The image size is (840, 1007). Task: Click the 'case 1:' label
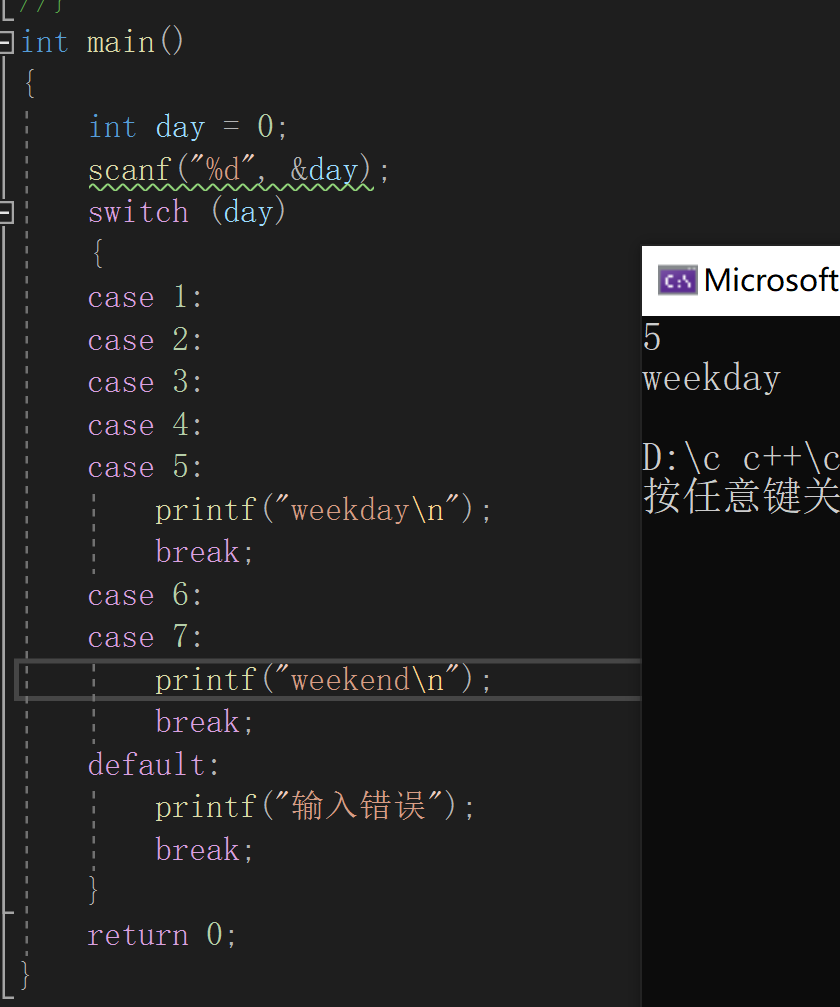point(145,297)
